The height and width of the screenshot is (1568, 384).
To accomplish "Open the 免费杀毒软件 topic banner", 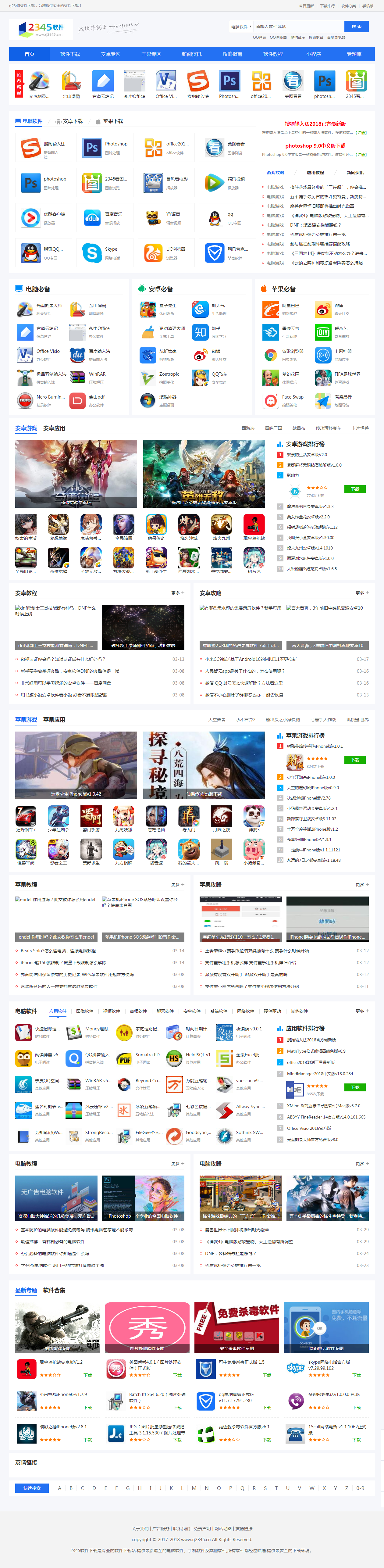I will [x=237, y=1328].
